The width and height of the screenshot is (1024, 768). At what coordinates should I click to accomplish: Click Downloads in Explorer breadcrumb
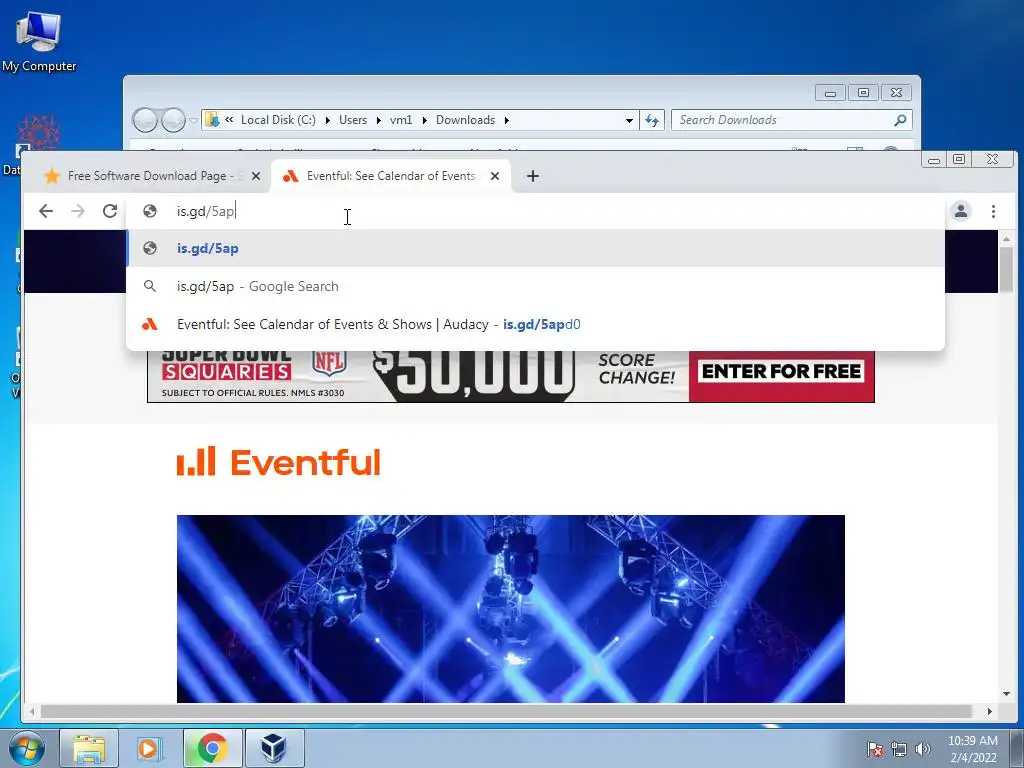466,120
